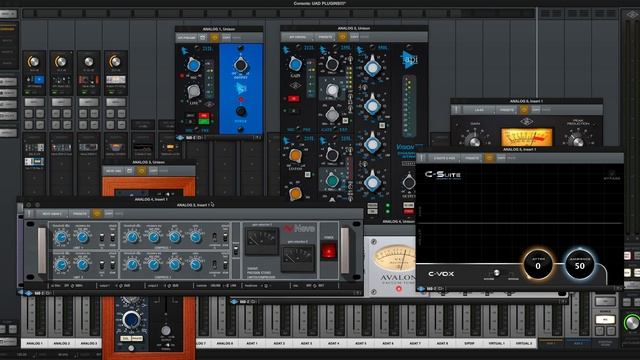Viewport: 640px width, 360px height.
Task: Click second channel strip preamp gain knob
Action: click(61, 62)
